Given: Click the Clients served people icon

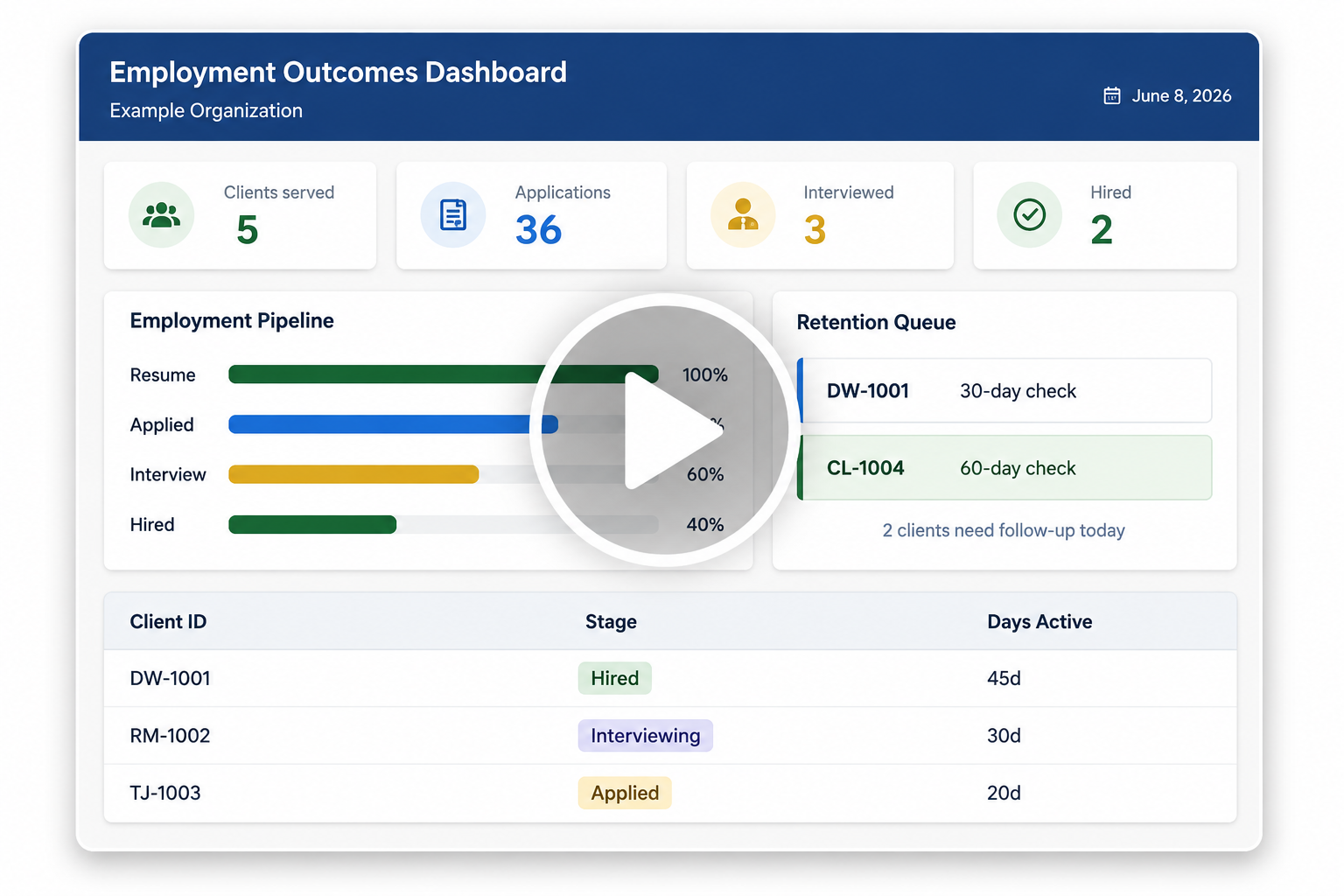Looking at the screenshot, I should pyautogui.click(x=161, y=215).
